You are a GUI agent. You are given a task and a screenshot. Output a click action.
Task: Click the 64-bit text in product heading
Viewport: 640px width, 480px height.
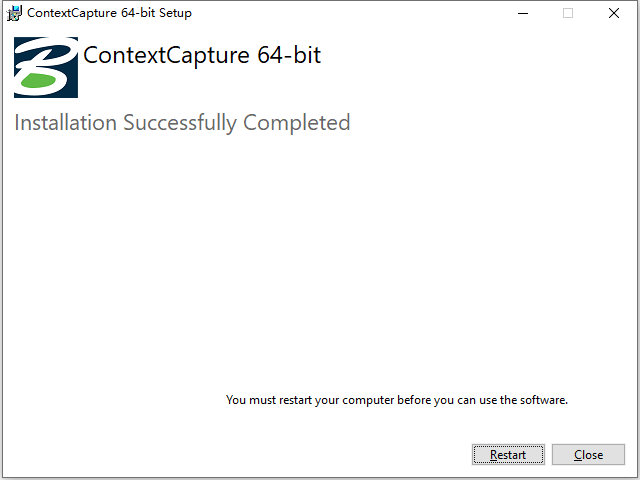point(289,55)
